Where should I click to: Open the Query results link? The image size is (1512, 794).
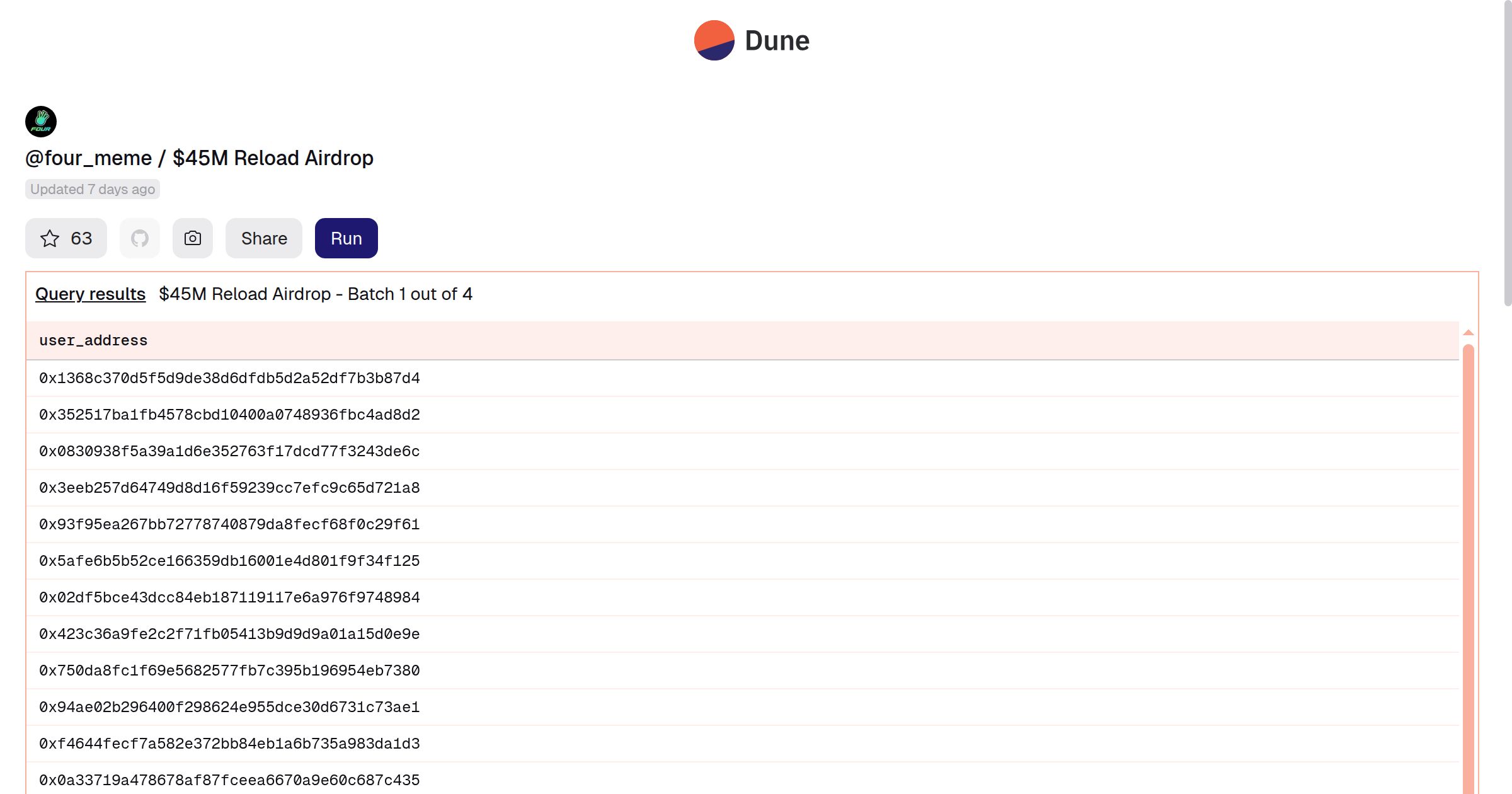[x=90, y=294]
